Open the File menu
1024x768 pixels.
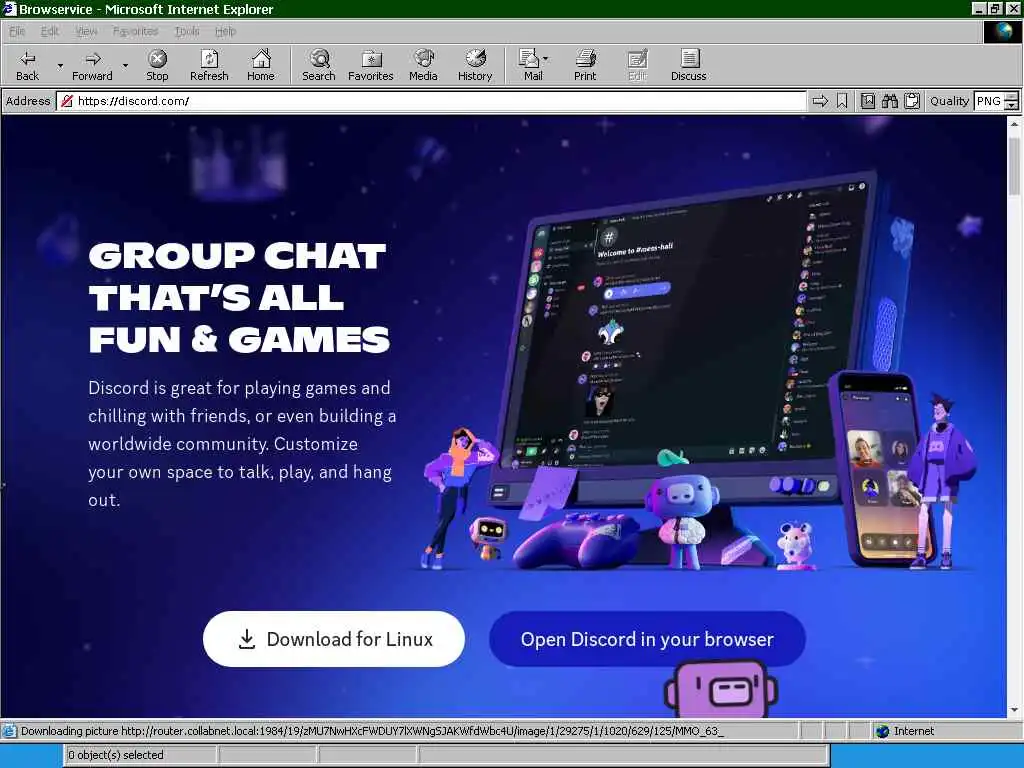coord(17,31)
